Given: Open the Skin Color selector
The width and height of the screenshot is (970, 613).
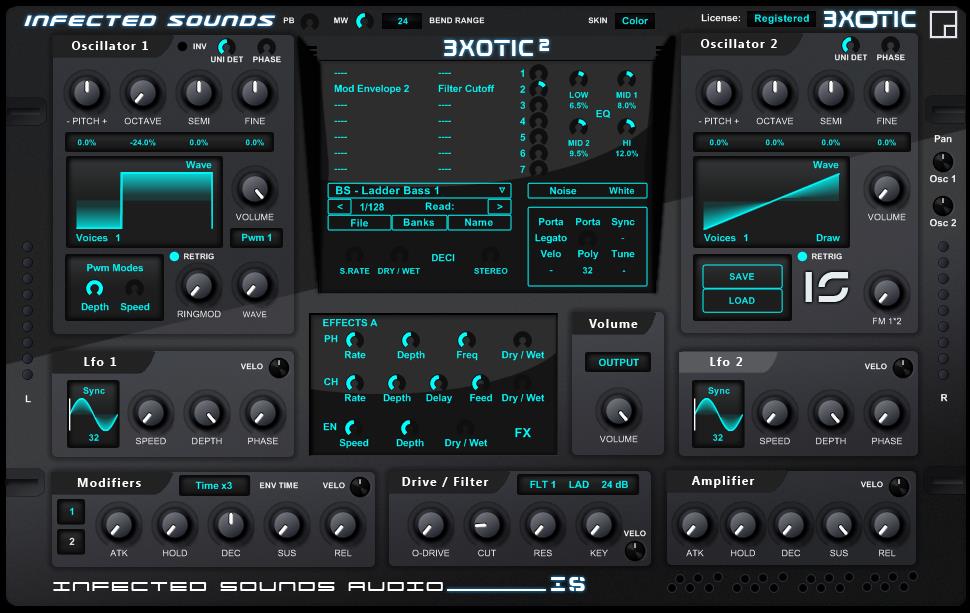Looking at the screenshot, I should coord(635,20).
